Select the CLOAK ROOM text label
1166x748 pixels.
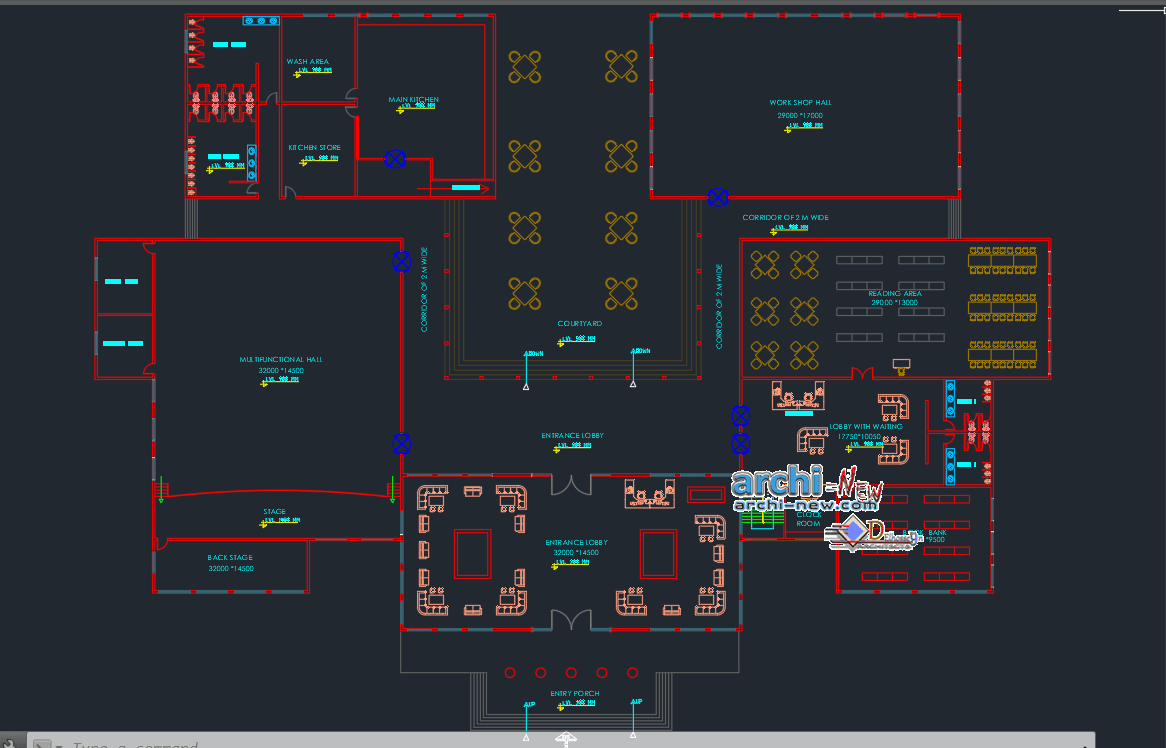coord(806,520)
